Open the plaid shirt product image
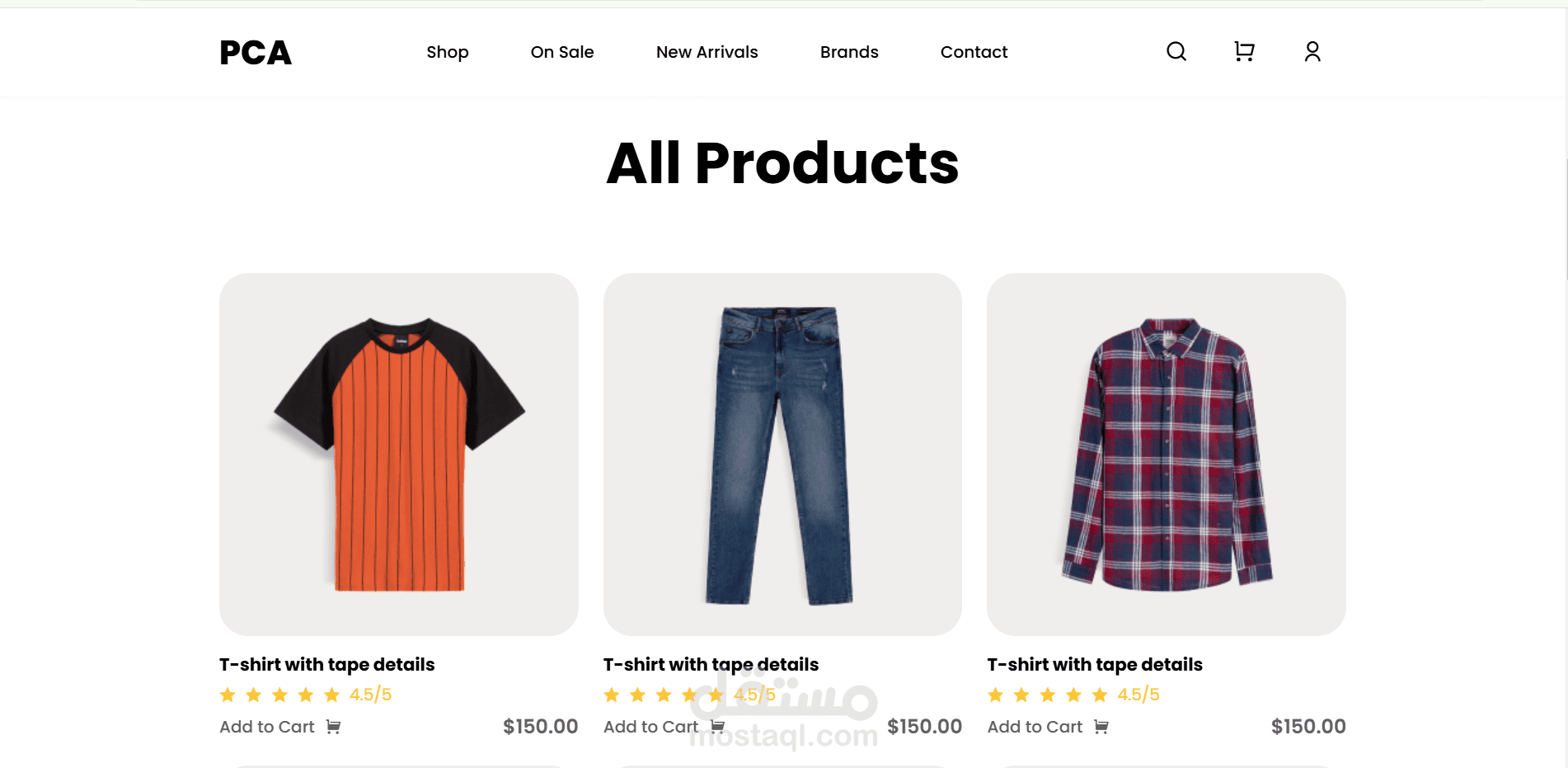 [x=1167, y=454]
